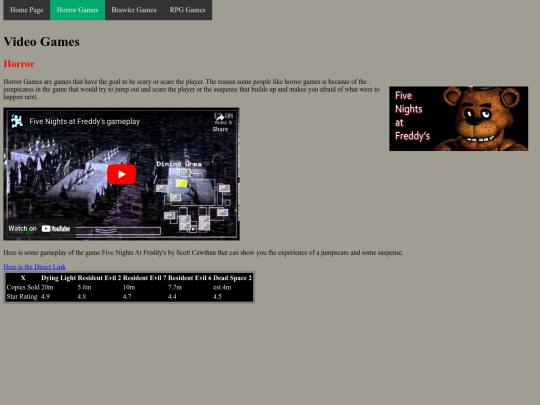The height and width of the screenshot is (405, 540).
Task: Click the '4.4' star rating cell
Action: click(172, 297)
